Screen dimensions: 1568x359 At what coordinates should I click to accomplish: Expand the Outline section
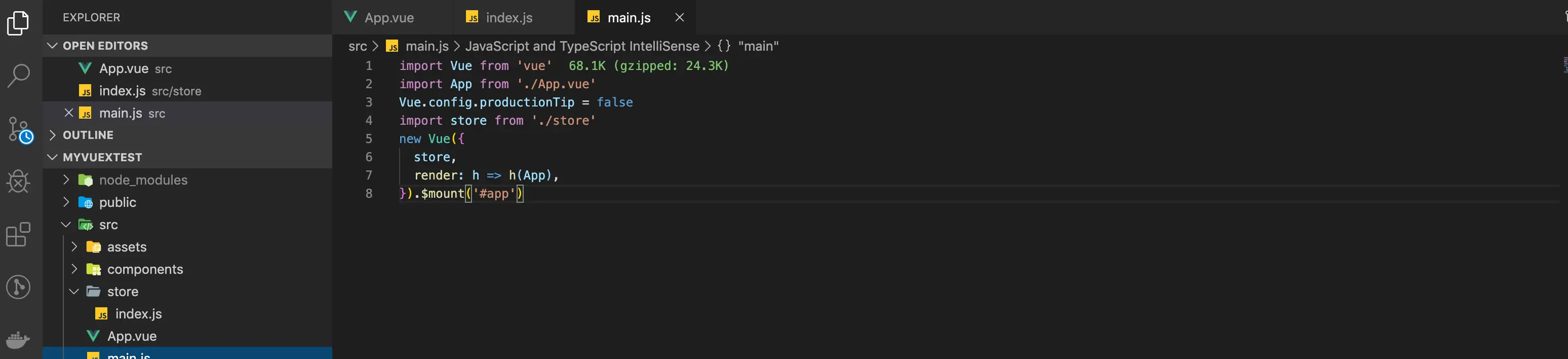pos(53,135)
